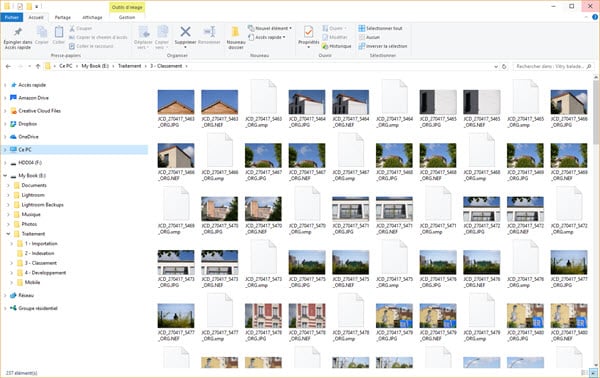This screenshot has height=378, width=600.
Task: Collapse the Traitement folder node
Action: 8,234
